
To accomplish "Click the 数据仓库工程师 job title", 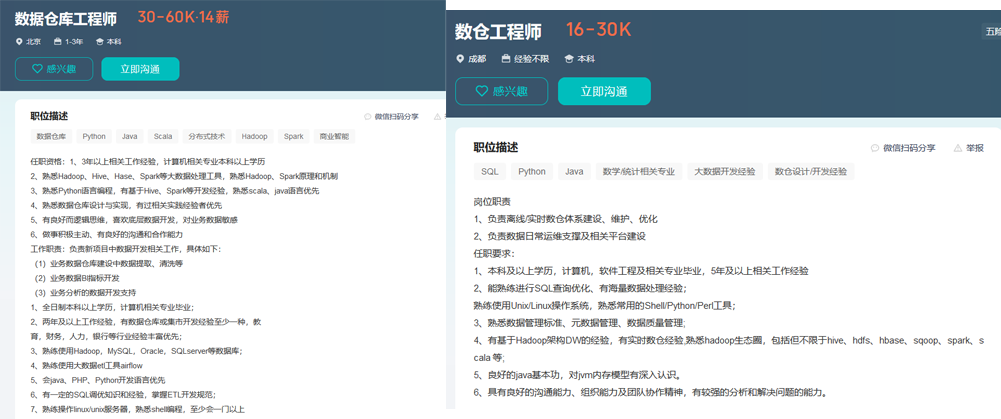I will click(66, 19).
